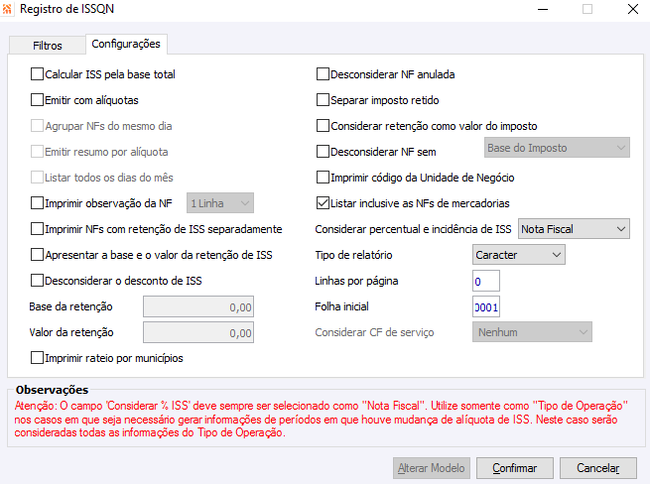Click the Alterar Modelo button

[432, 468]
